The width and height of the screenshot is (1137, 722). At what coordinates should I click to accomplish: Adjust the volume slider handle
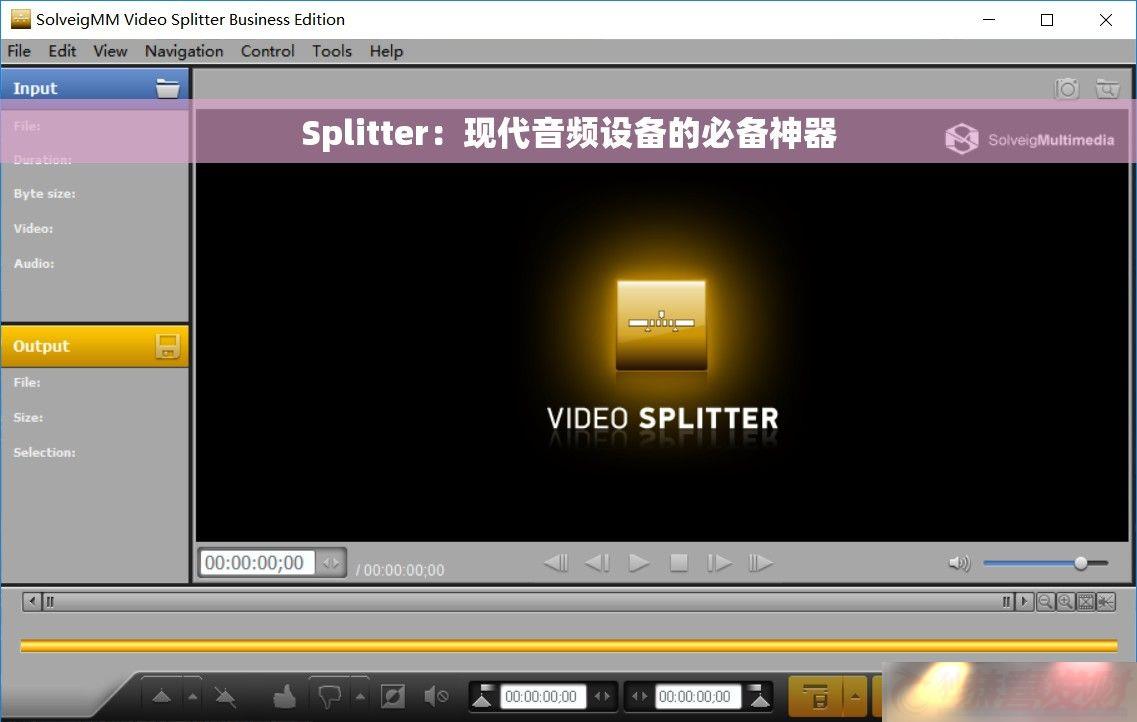[1080, 563]
